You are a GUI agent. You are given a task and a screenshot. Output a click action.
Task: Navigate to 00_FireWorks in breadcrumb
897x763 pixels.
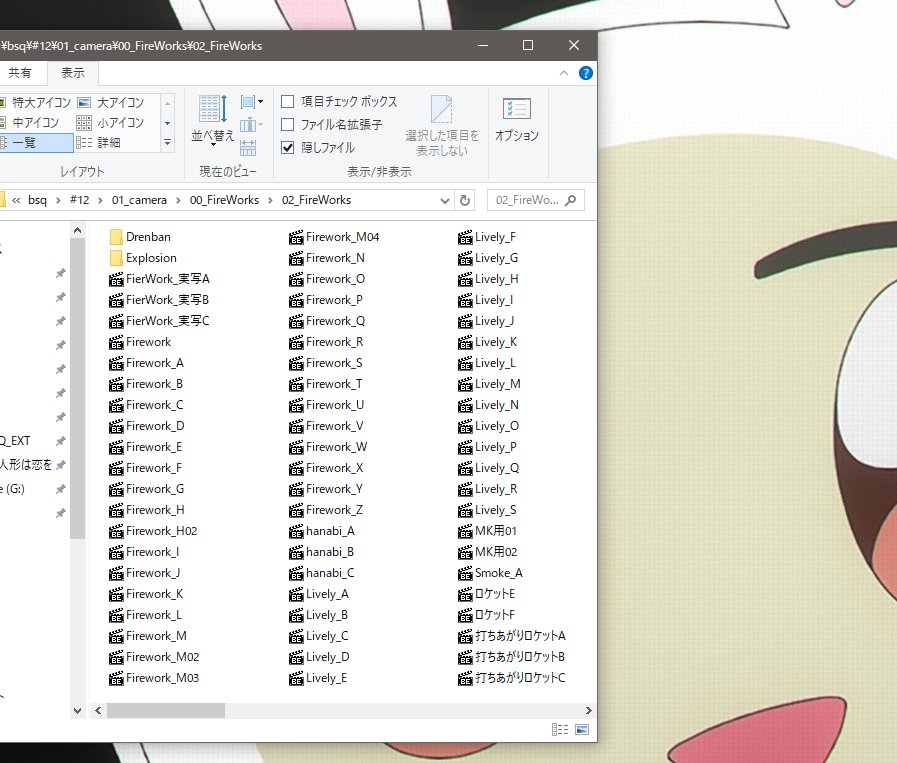click(224, 200)
